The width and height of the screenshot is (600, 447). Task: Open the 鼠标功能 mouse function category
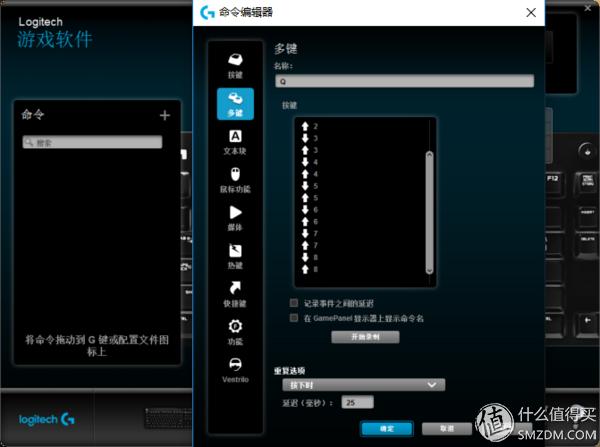tap(235, 180)
